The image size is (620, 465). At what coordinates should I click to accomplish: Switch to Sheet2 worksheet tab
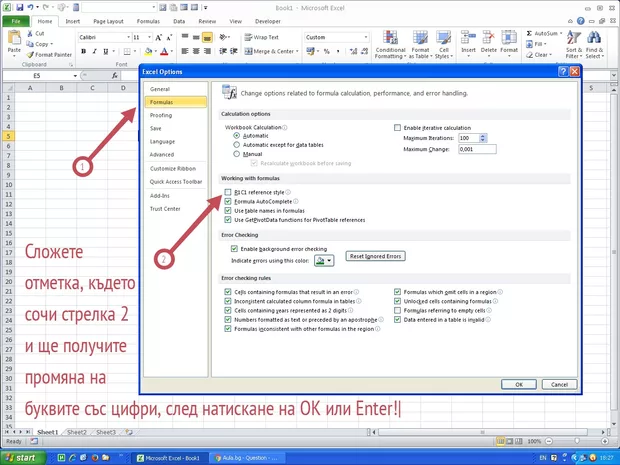tap(77, 432)
